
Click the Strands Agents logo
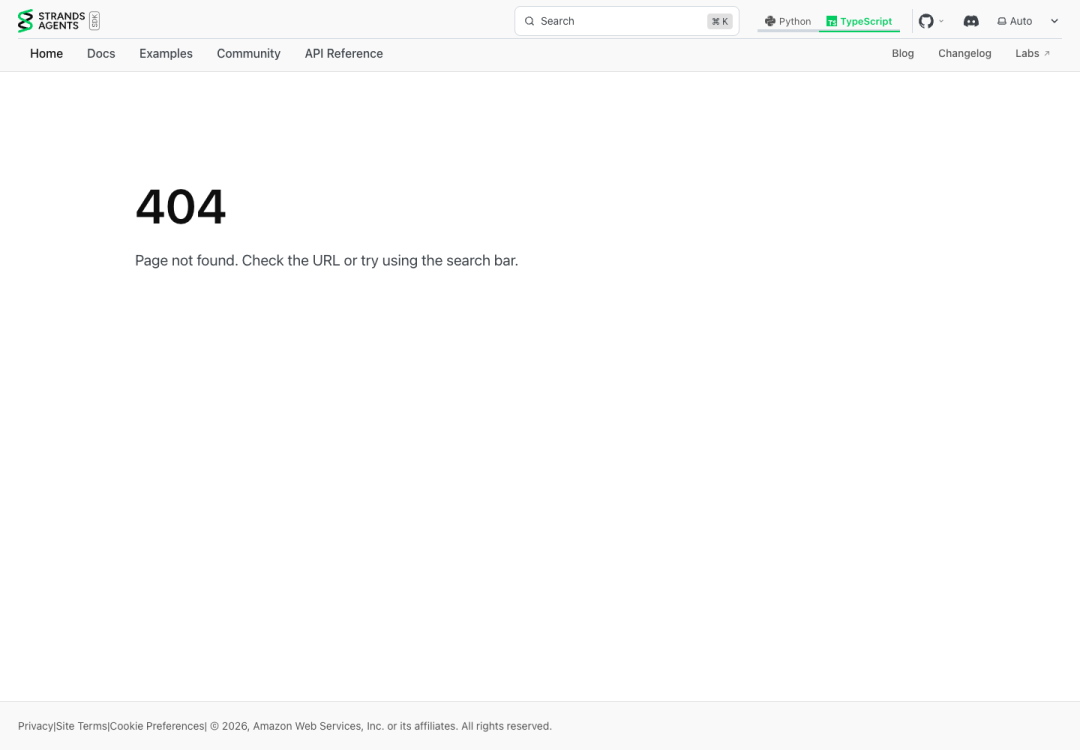(52, 21)
